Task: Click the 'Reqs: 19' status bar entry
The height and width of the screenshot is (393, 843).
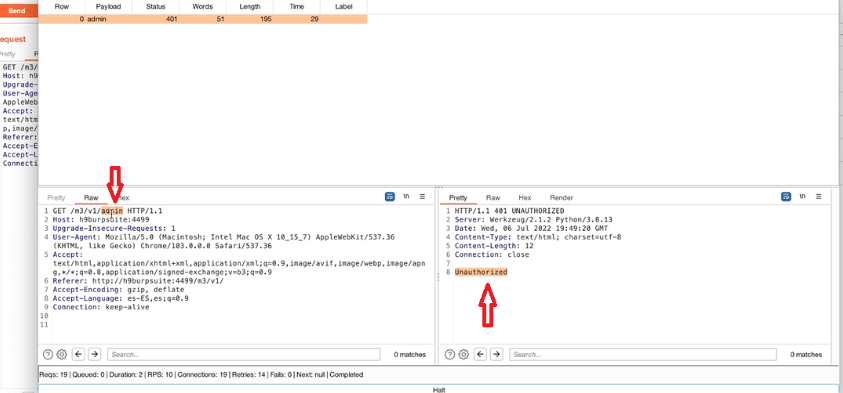Action: (x=52, y=375)
